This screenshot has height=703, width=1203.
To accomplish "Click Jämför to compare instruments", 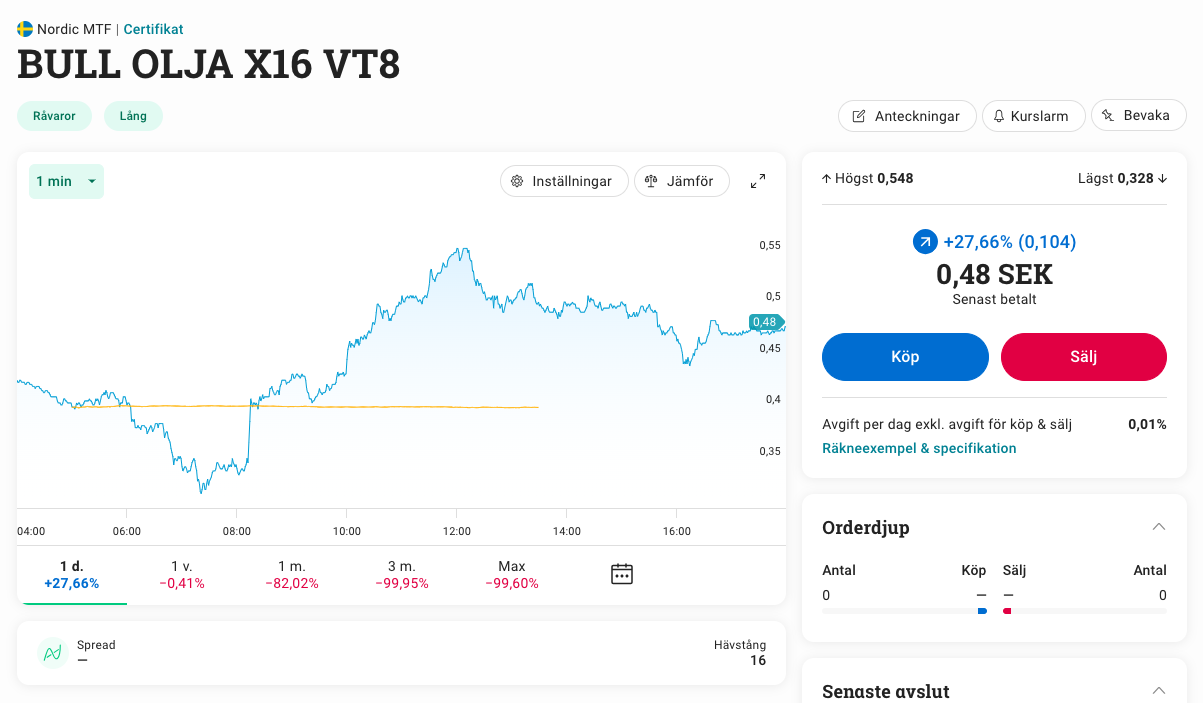I will click(681, 181).
